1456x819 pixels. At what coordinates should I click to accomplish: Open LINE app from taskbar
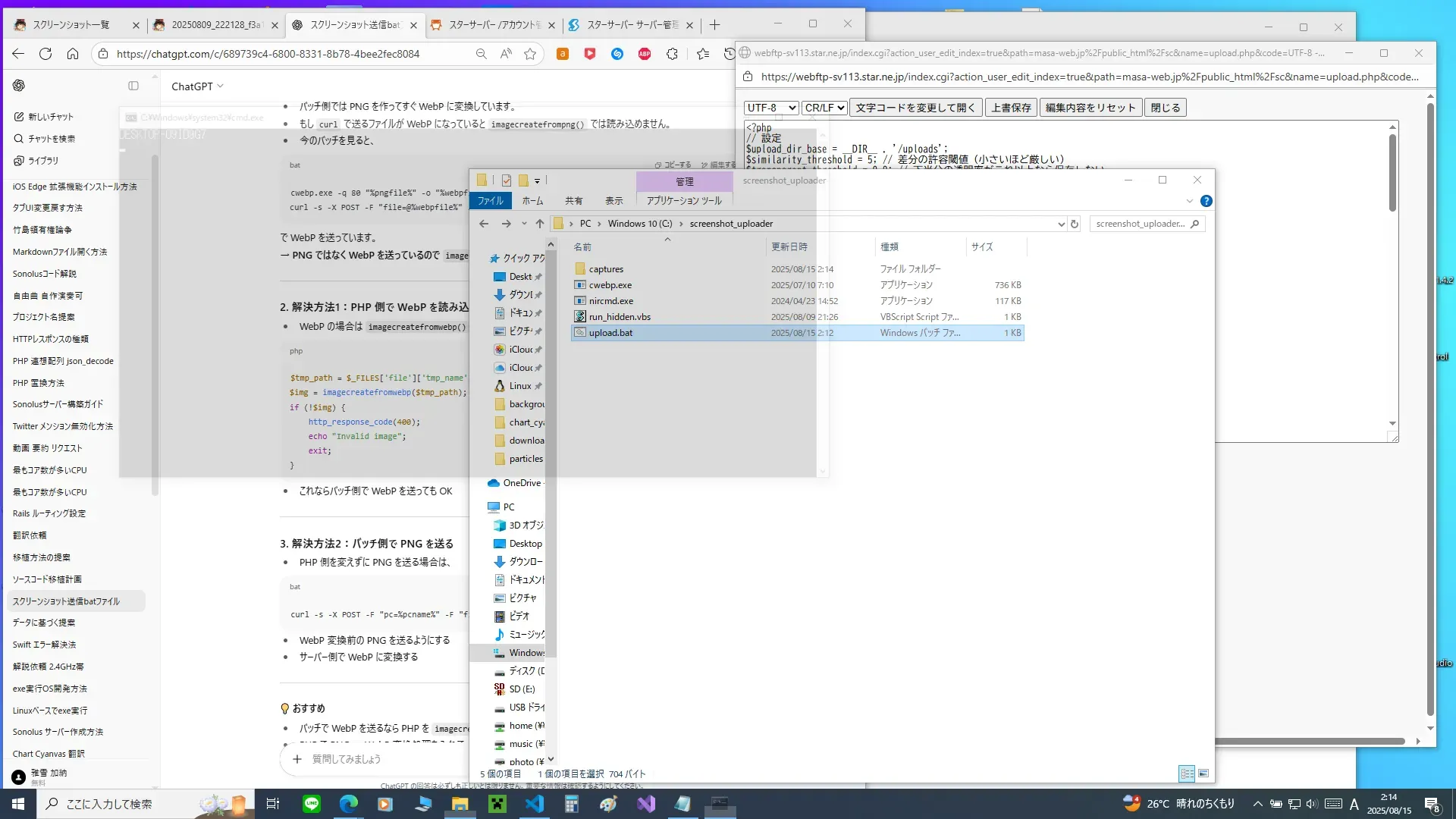click(x=312, y=804)
